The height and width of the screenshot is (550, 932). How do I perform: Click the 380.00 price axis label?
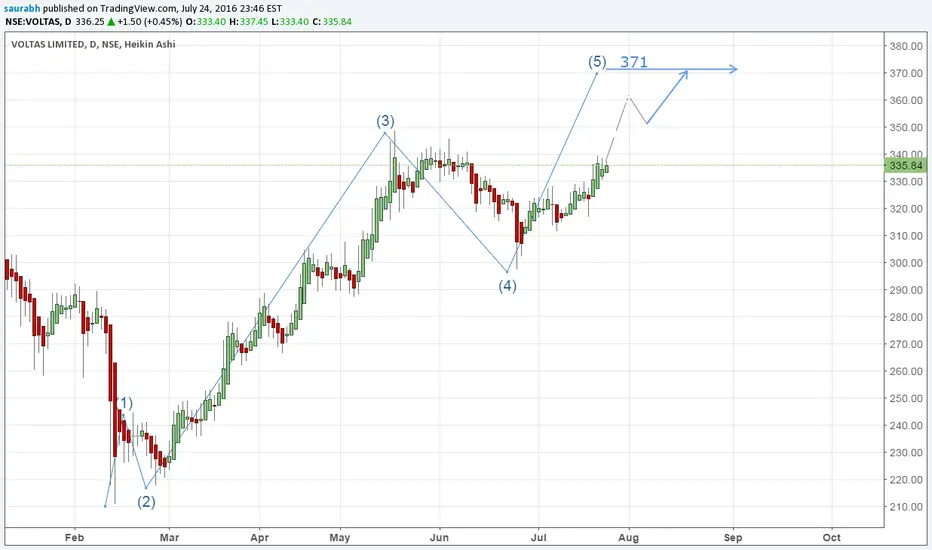coord(906,46)
